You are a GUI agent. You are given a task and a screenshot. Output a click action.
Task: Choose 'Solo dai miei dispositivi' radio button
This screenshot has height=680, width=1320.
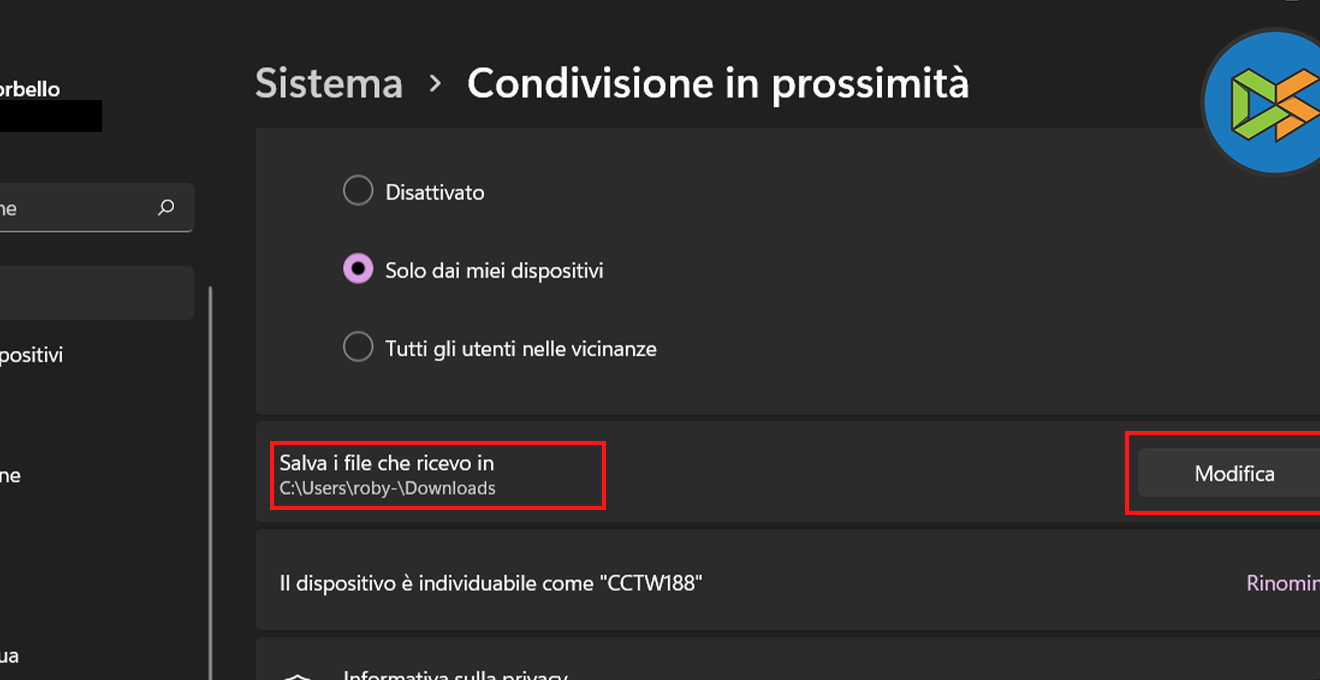point(358,270)
